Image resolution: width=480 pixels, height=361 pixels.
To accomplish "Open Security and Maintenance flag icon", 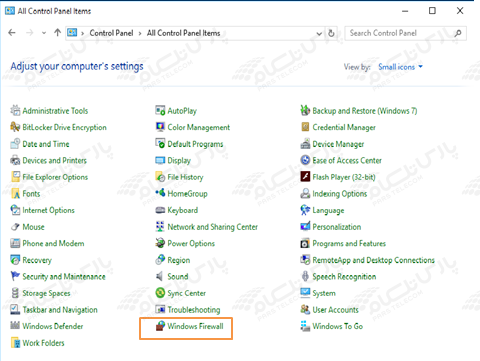I will [15, 276].
